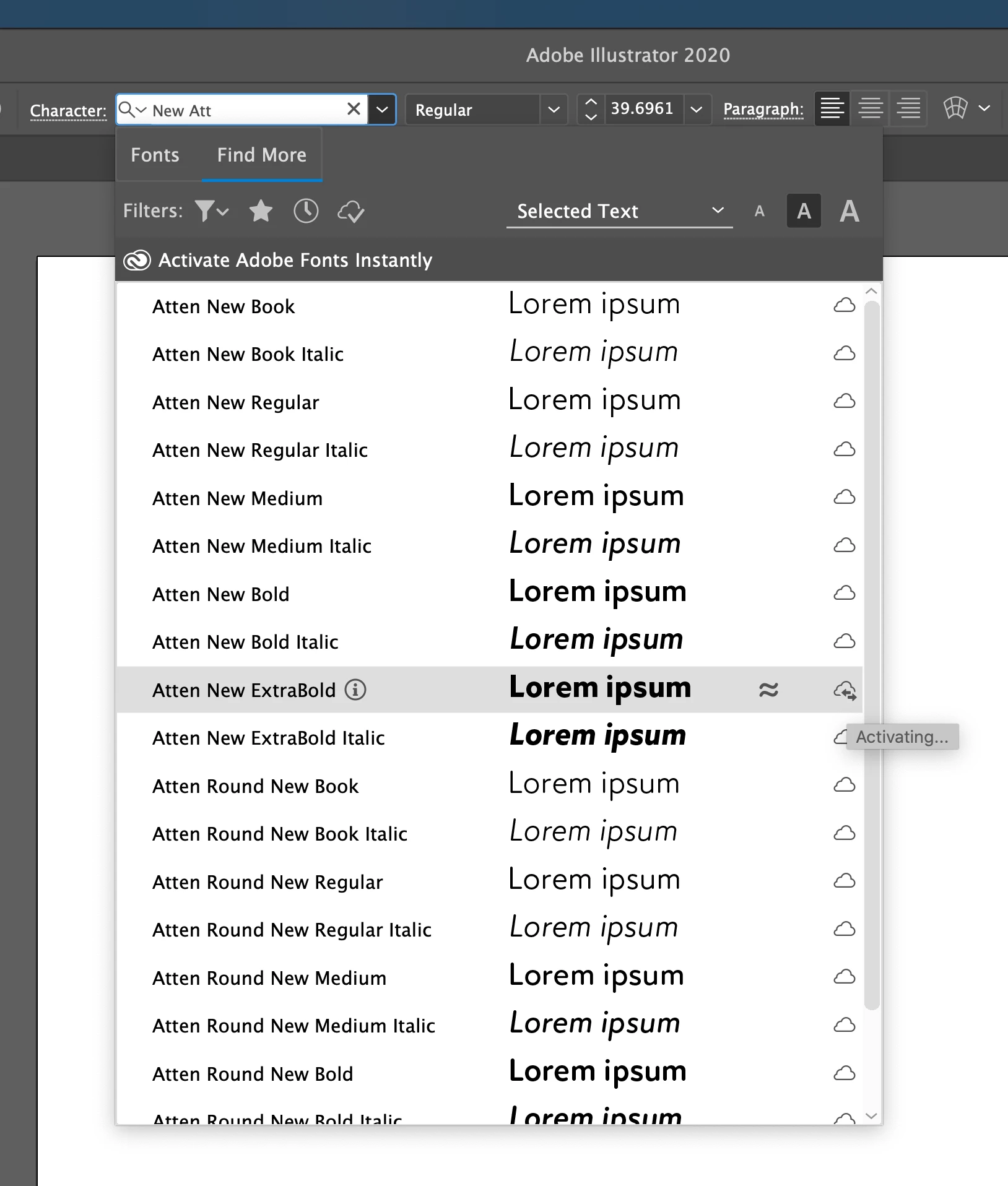Image resolution: width=1008 pixels, height=1186 pixels.
Task: Click the font list scroll up arrow
Action: click(x=872, y=291)
